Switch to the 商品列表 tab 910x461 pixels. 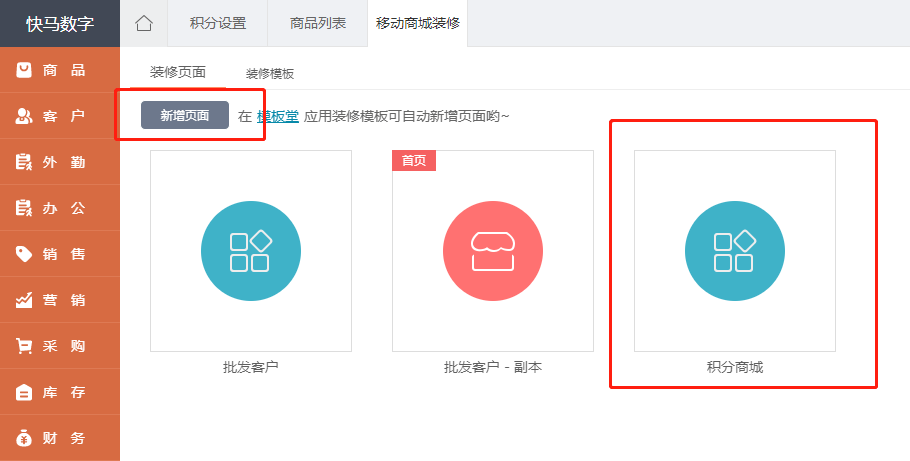(x=317, y=23)
